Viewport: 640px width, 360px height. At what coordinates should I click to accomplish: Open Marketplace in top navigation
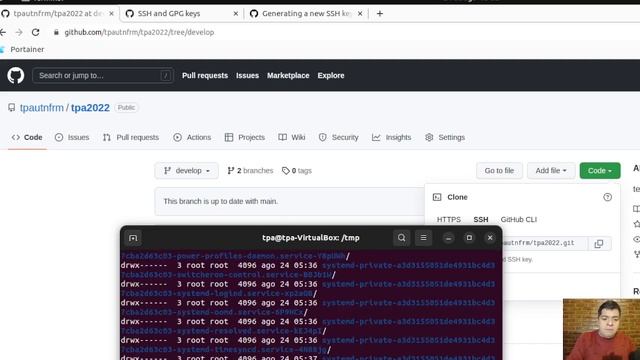coord(288,76)
